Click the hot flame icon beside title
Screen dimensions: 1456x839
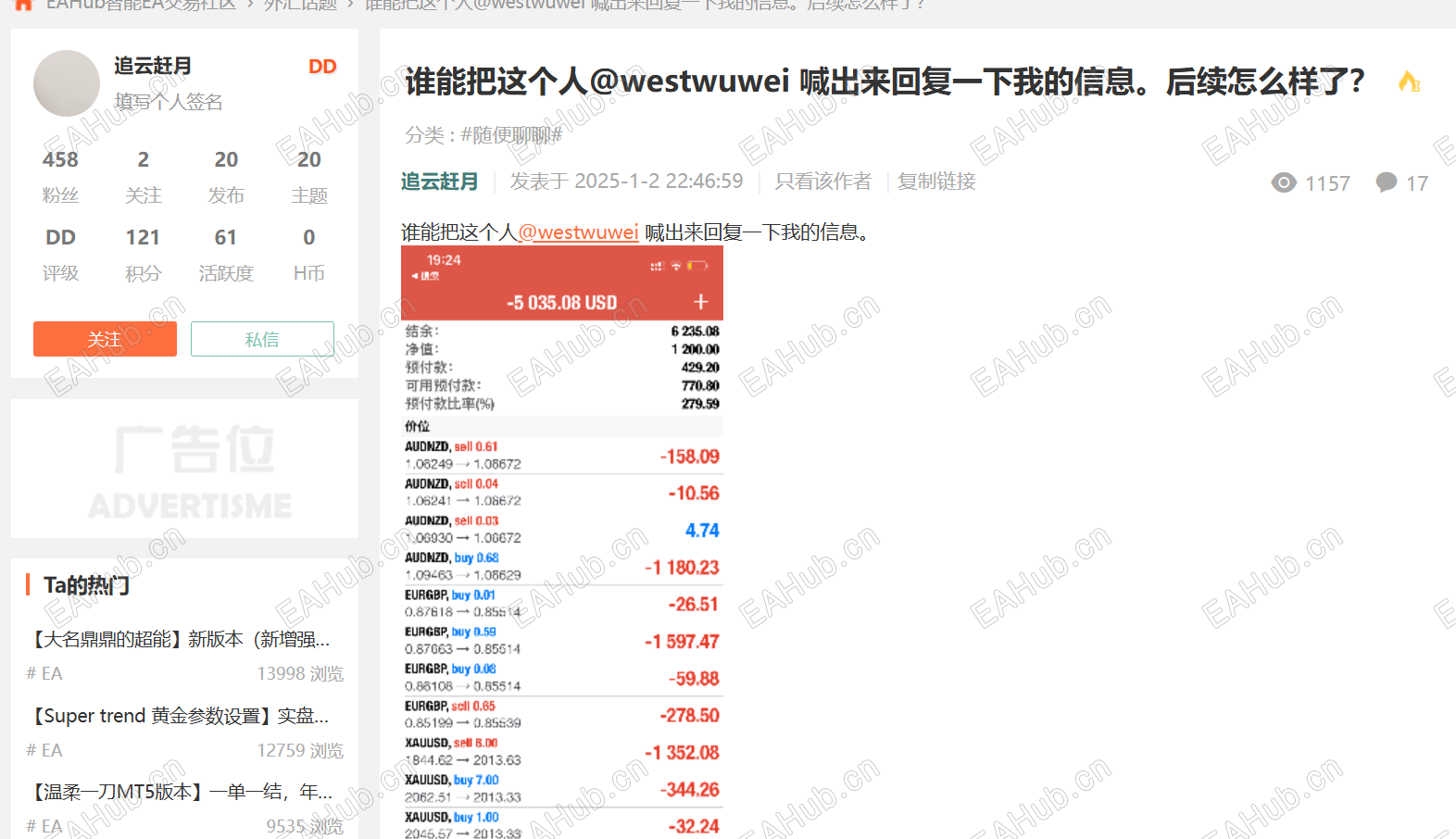[x=1409, y=81]
